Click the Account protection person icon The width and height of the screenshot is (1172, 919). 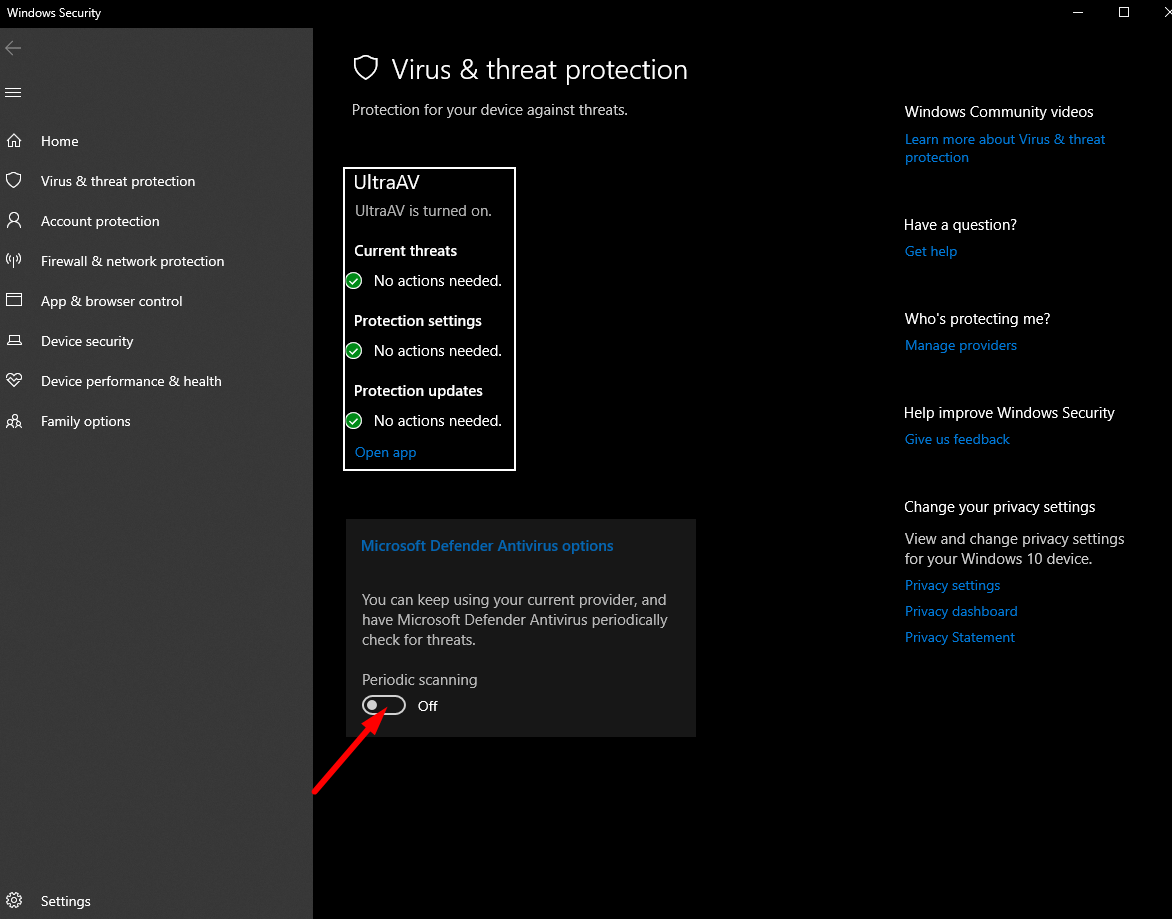click(x=13, y=220)
